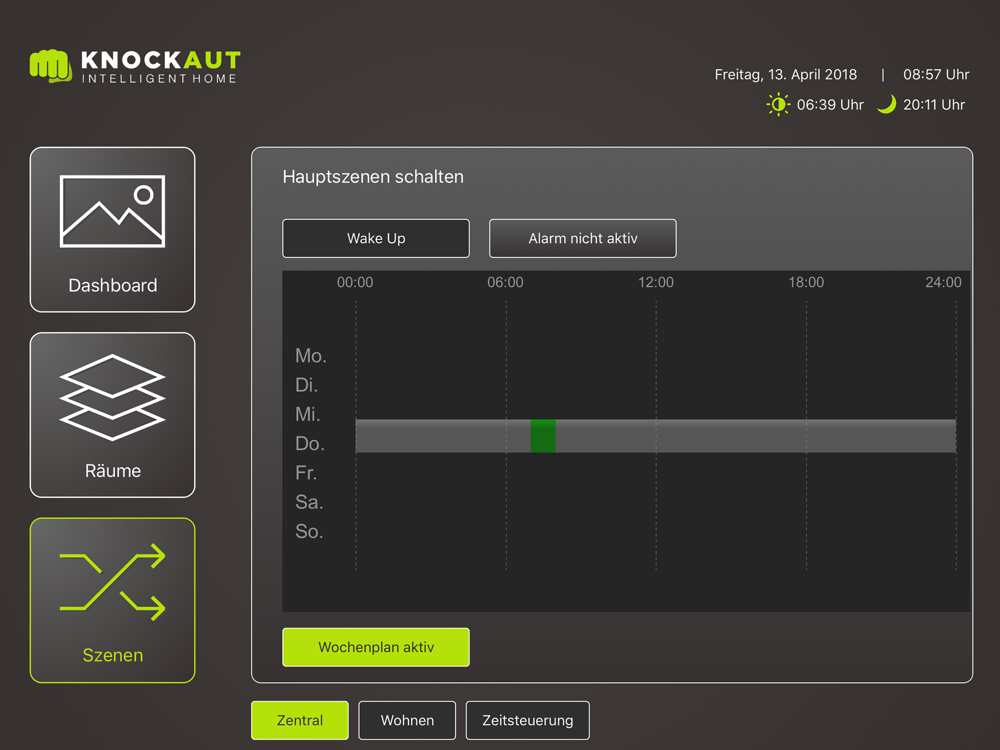Click the 18:00 time axis label
The image size is (1000, 750).
(x=806, y=283)
